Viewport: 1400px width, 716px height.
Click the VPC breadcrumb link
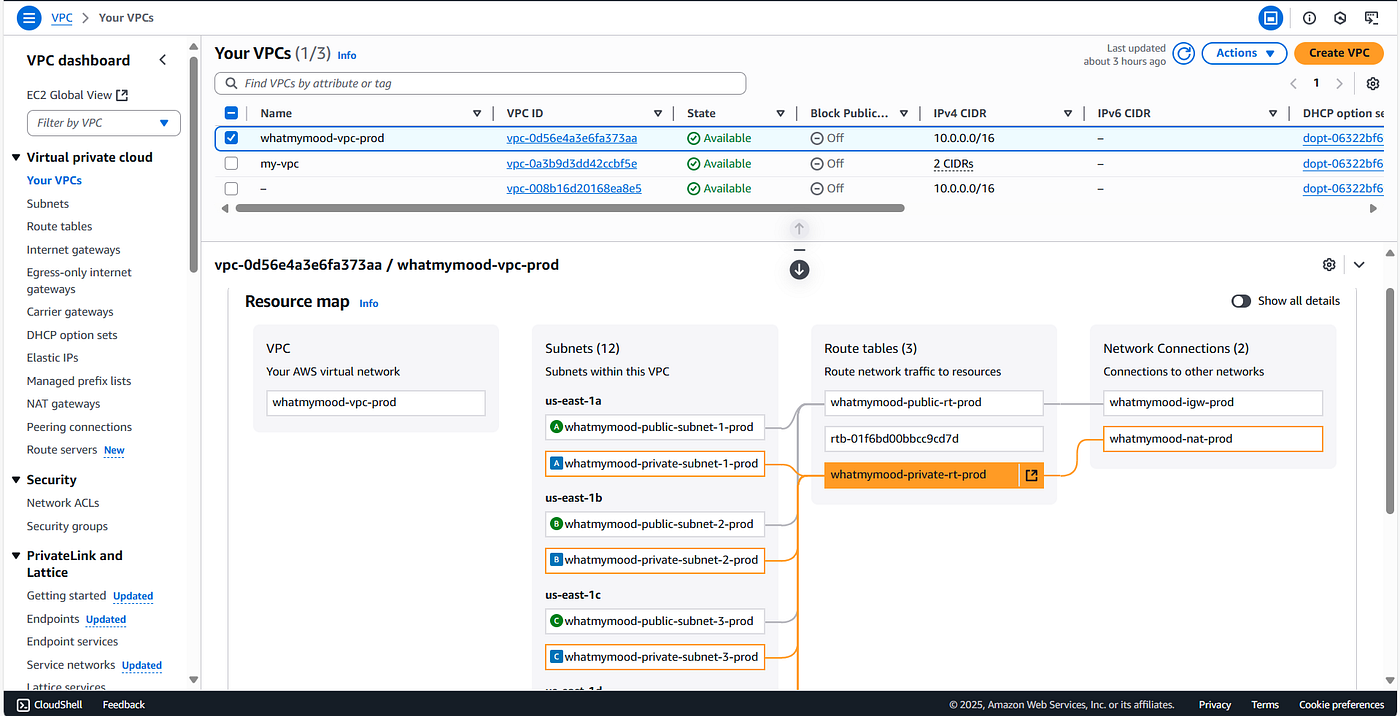(x=61, y=18)
